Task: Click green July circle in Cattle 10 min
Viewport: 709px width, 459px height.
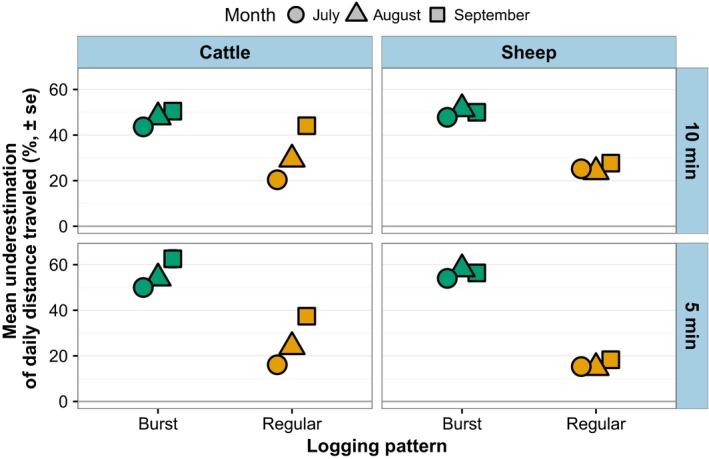Action: coord(144,127)
